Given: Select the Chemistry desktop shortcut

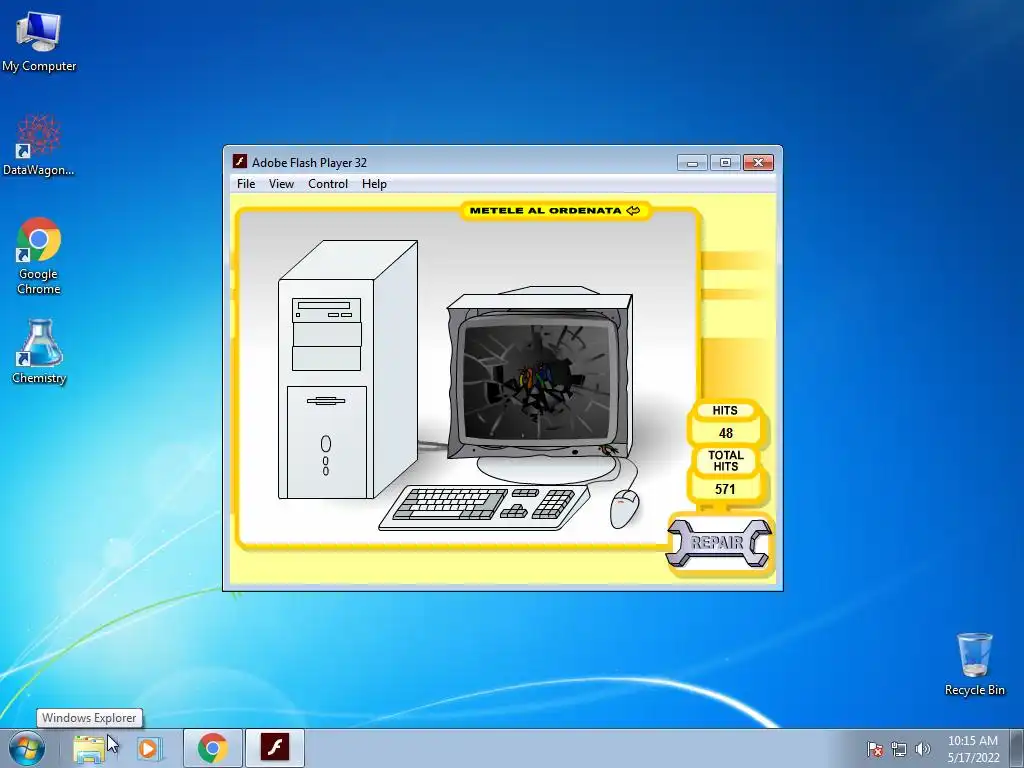Looking at the screenshot, I should click(x=39, y=351).
